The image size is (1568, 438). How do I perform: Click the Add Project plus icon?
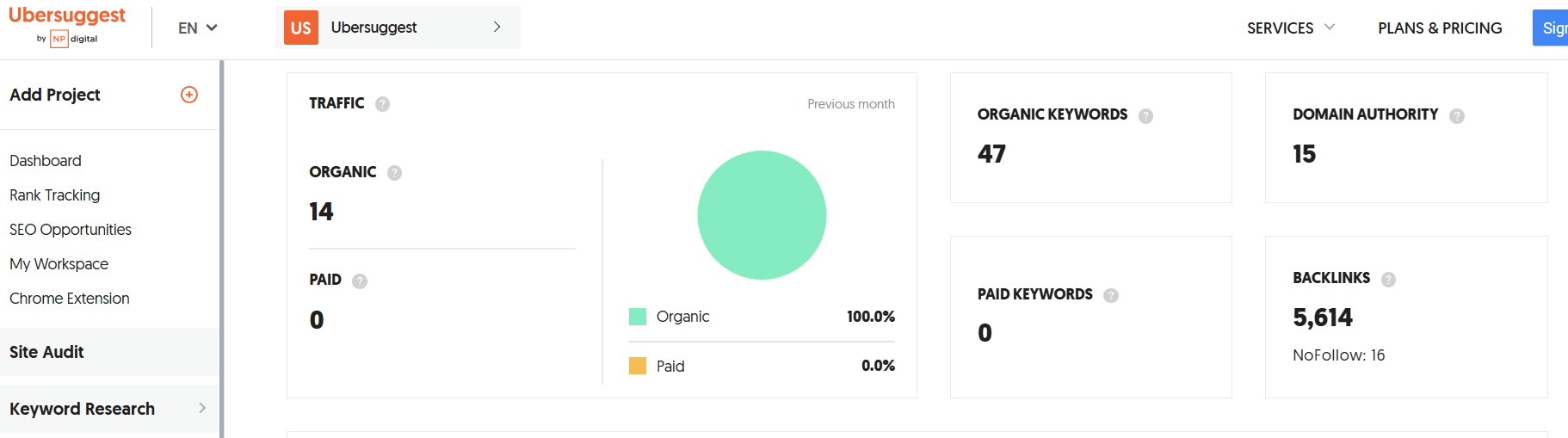[189, 95]
